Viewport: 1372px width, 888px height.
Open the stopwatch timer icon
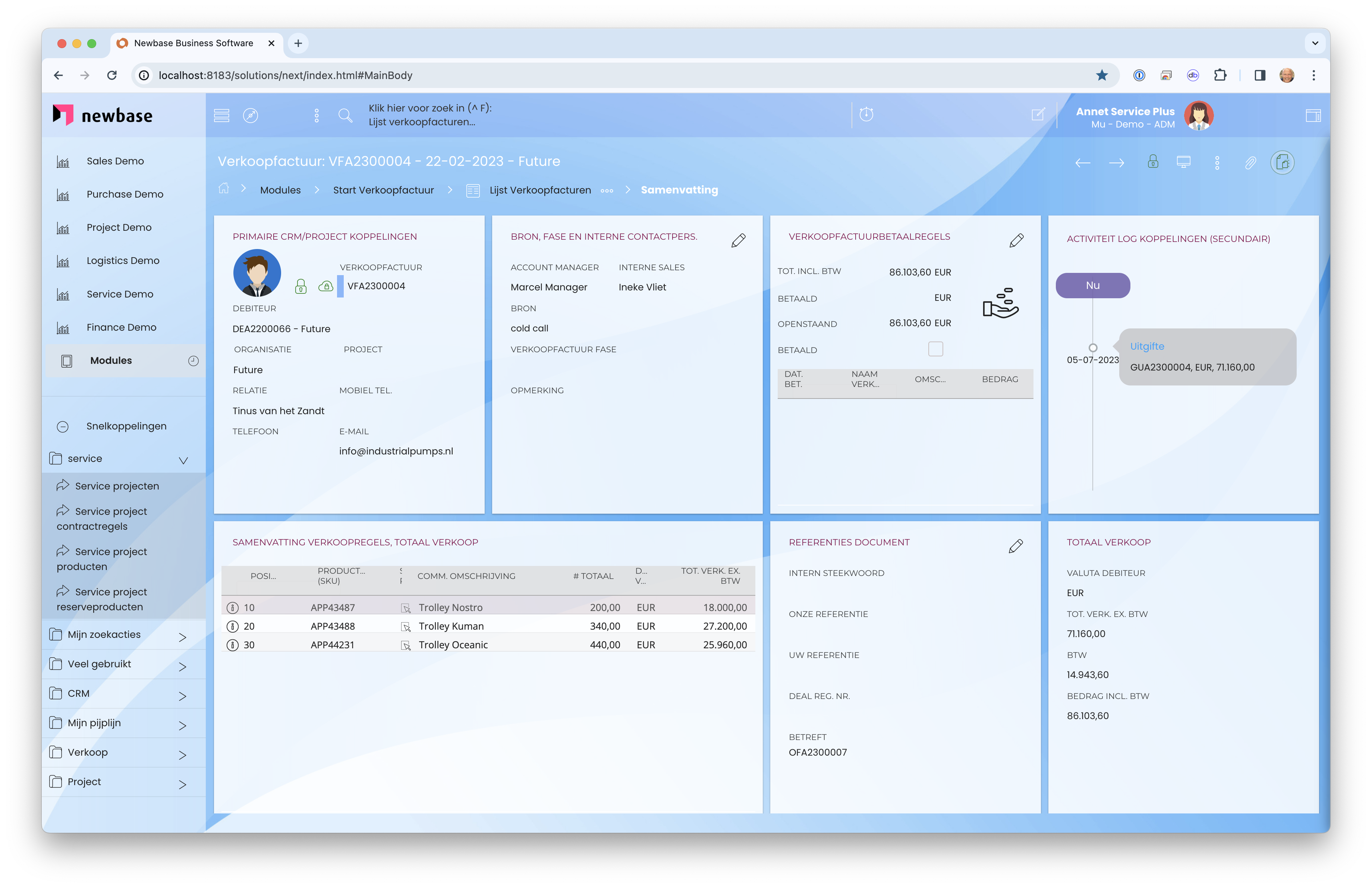(x=866, y=114)
